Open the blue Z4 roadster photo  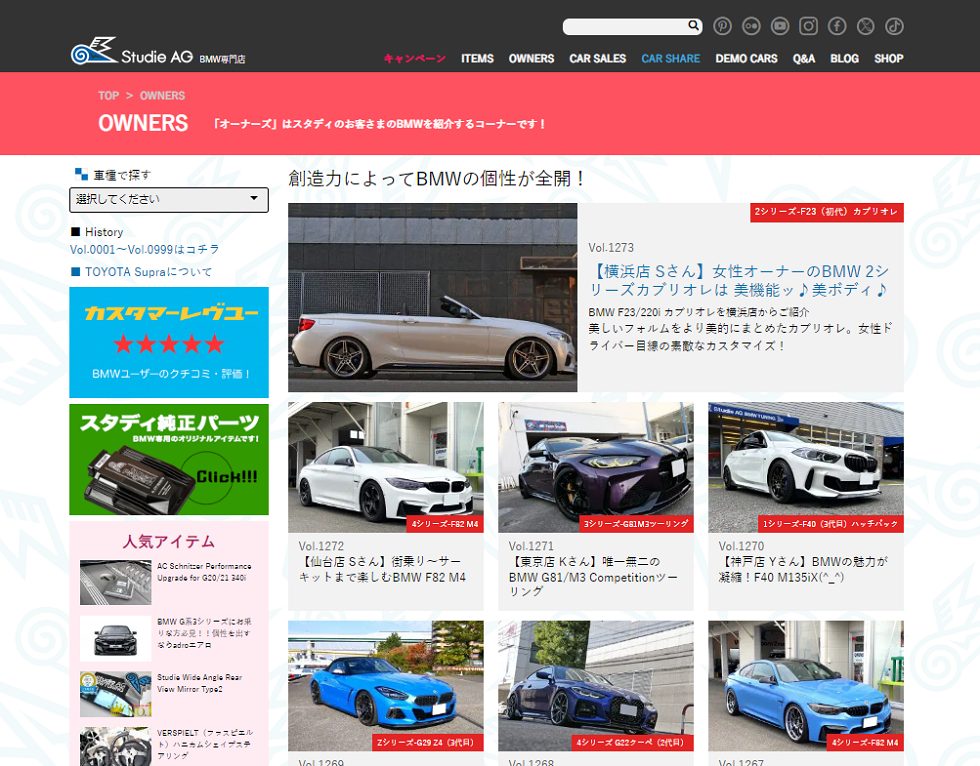pyautogui.click(x=386, y=686)
